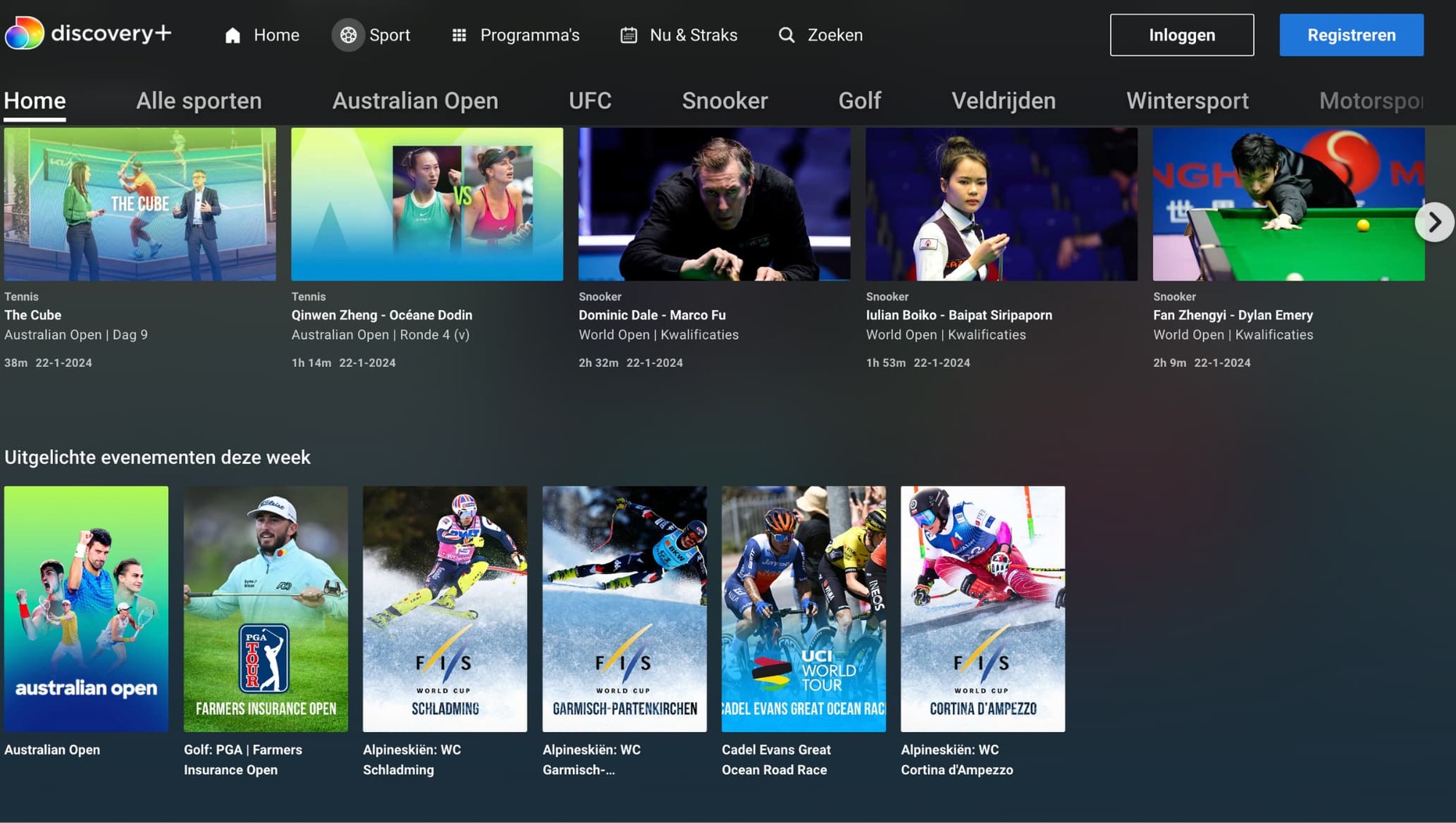This screenshot has height=823, width=1456.
Task: Switch to Alle sporten tab
Action: pyautogui.click(x=199, y=101)
